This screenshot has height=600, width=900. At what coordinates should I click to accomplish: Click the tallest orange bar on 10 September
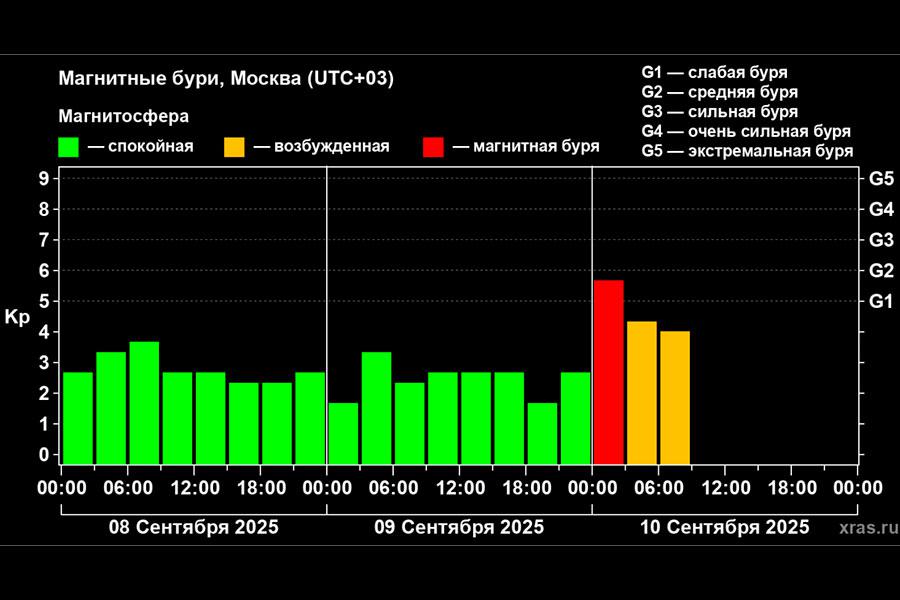641,392
